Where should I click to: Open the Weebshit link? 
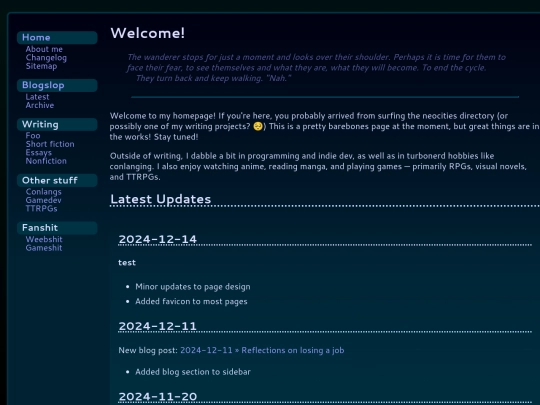click(x=44, y=239)
